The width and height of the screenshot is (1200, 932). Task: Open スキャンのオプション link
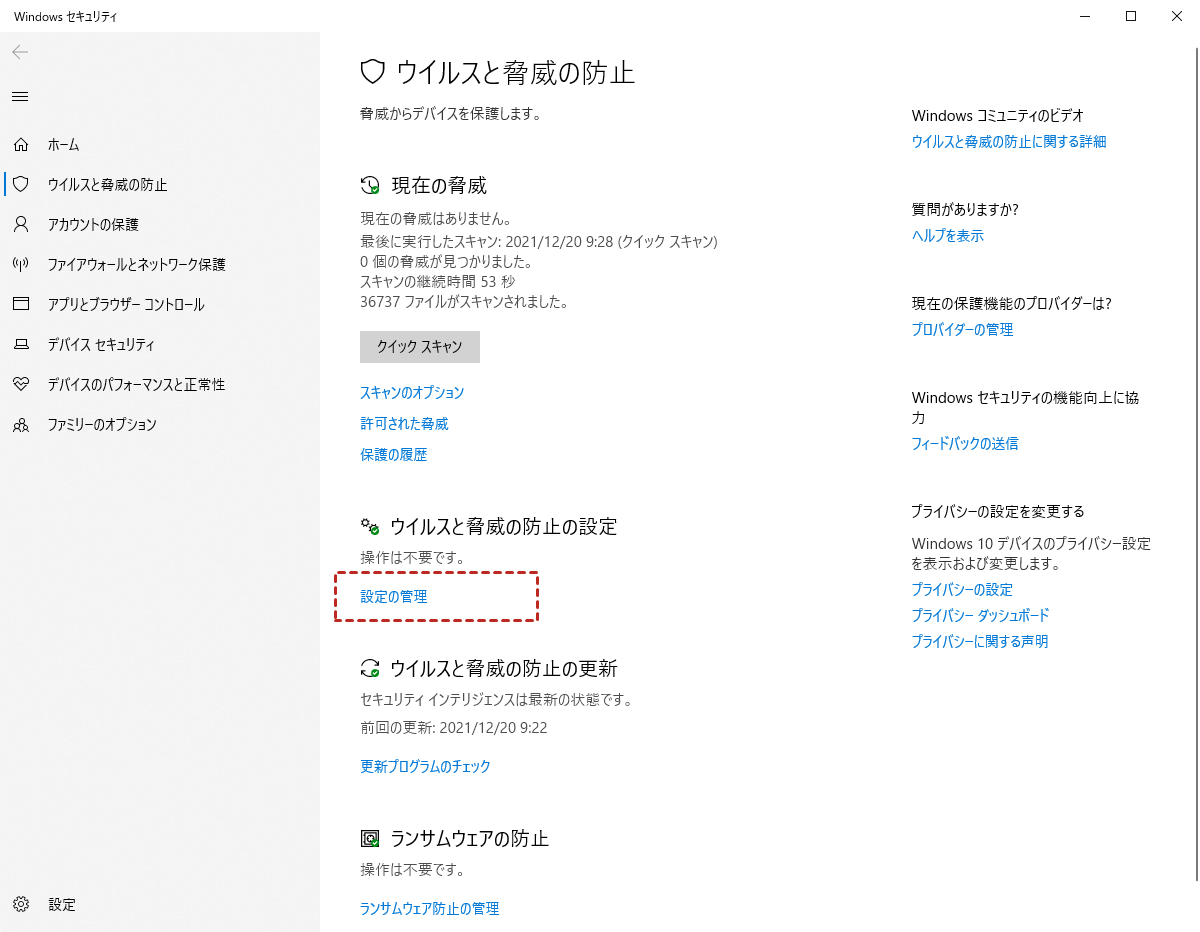click(x=412, y=393)
